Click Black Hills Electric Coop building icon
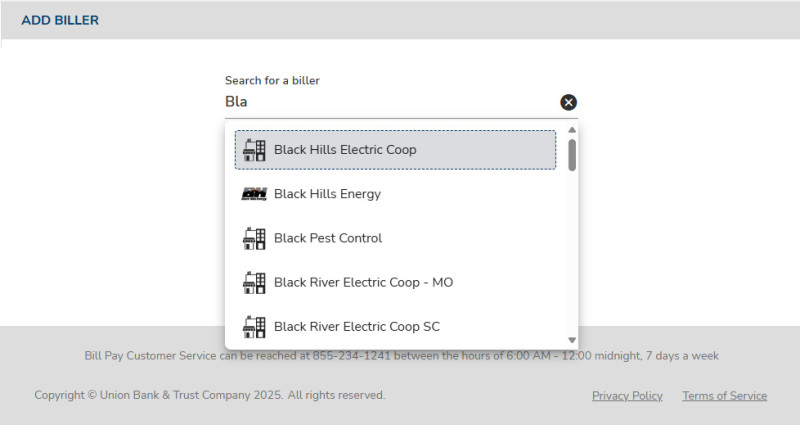 pyautogui.click(x=254, y=150)
